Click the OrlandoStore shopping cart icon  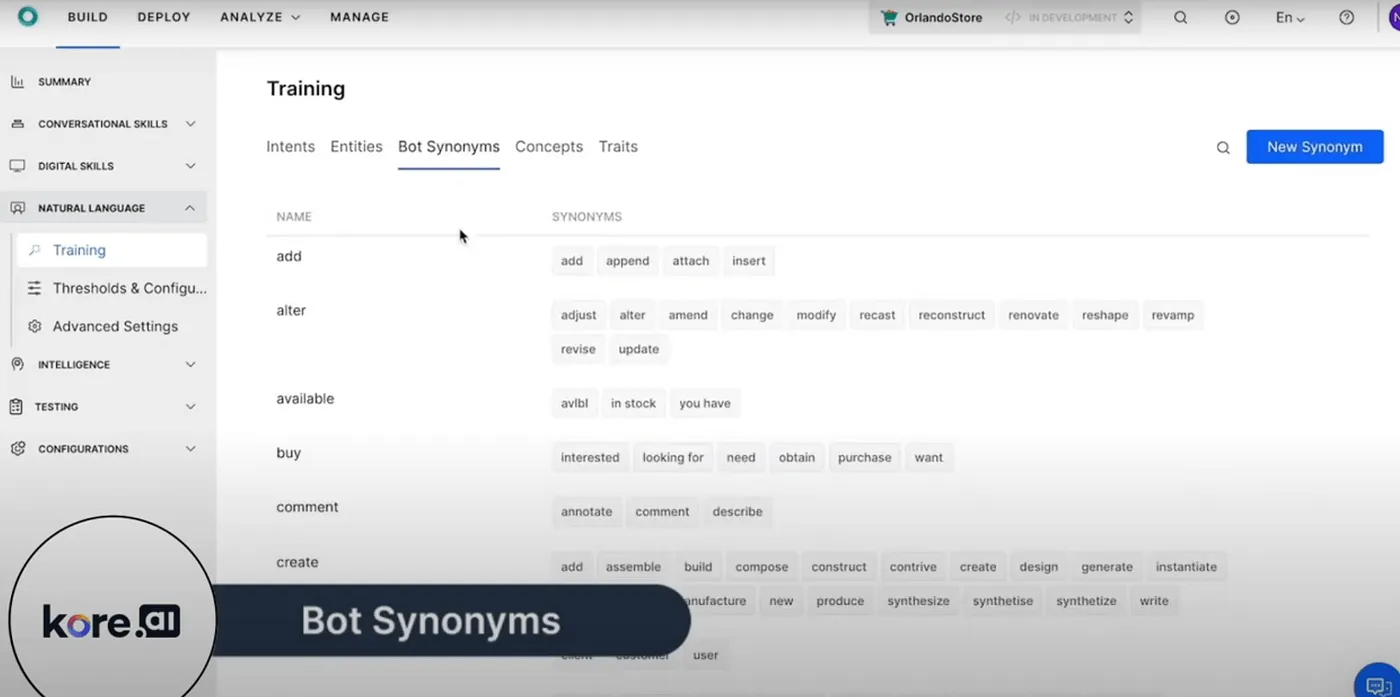click(x=888, y=17)
